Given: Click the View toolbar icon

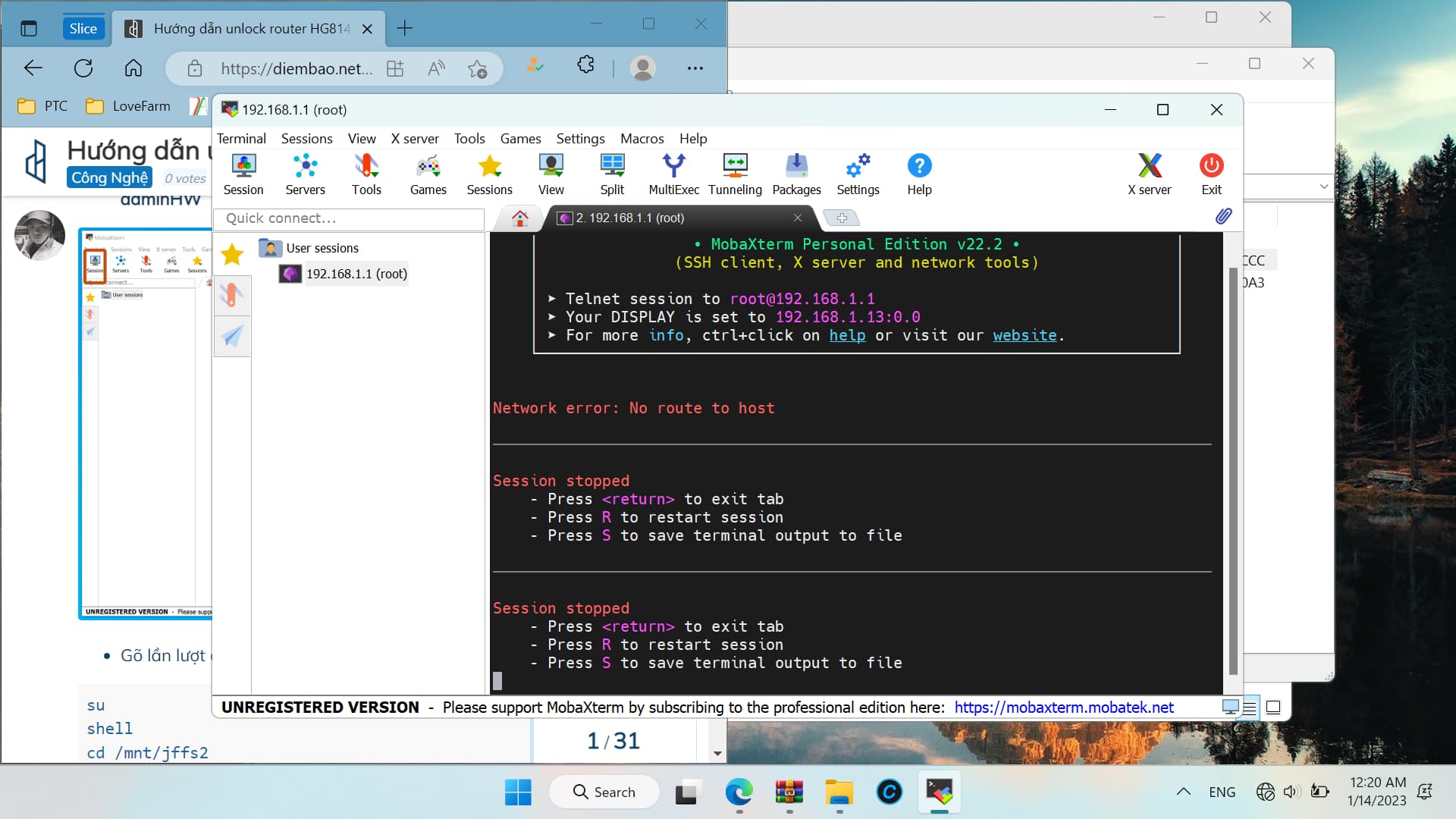Looking at the screenshot, I should click(x=551, y=174).
